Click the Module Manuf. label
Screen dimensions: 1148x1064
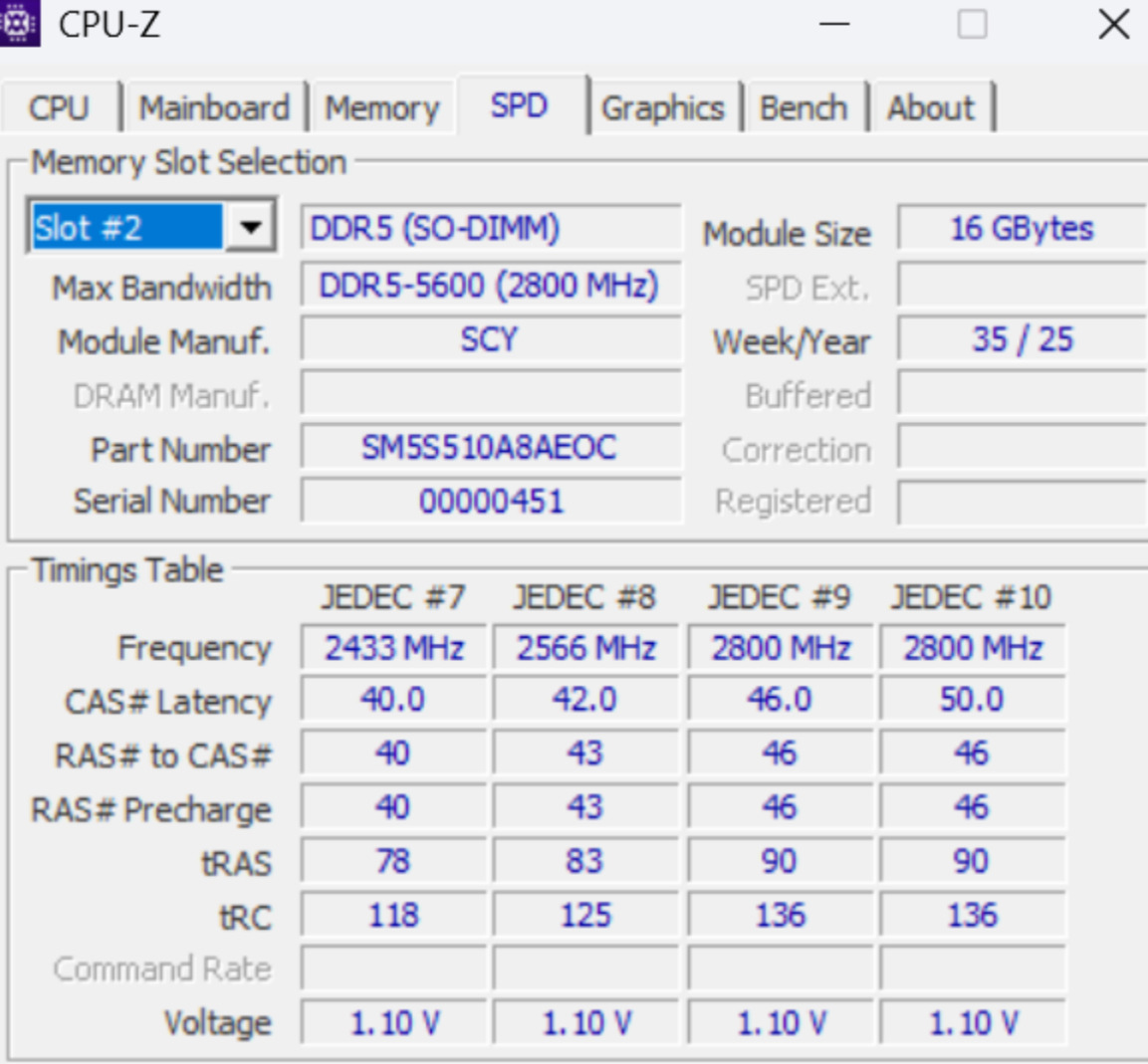pyautogui.click(x=164, y=341)
